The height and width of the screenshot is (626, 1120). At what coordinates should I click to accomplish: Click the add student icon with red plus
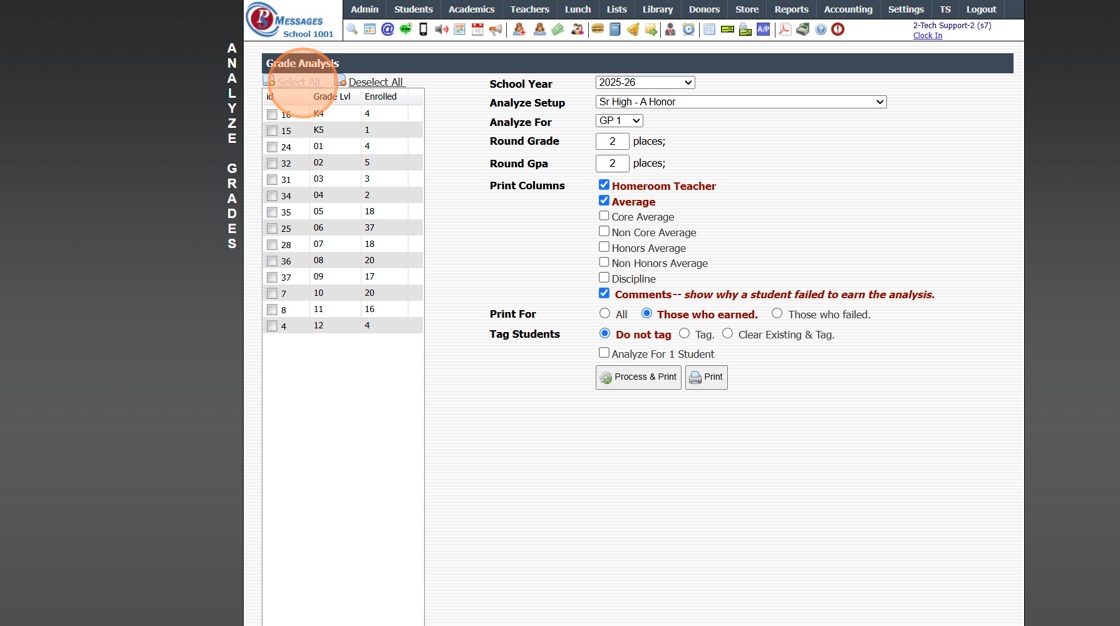(519, 29)
